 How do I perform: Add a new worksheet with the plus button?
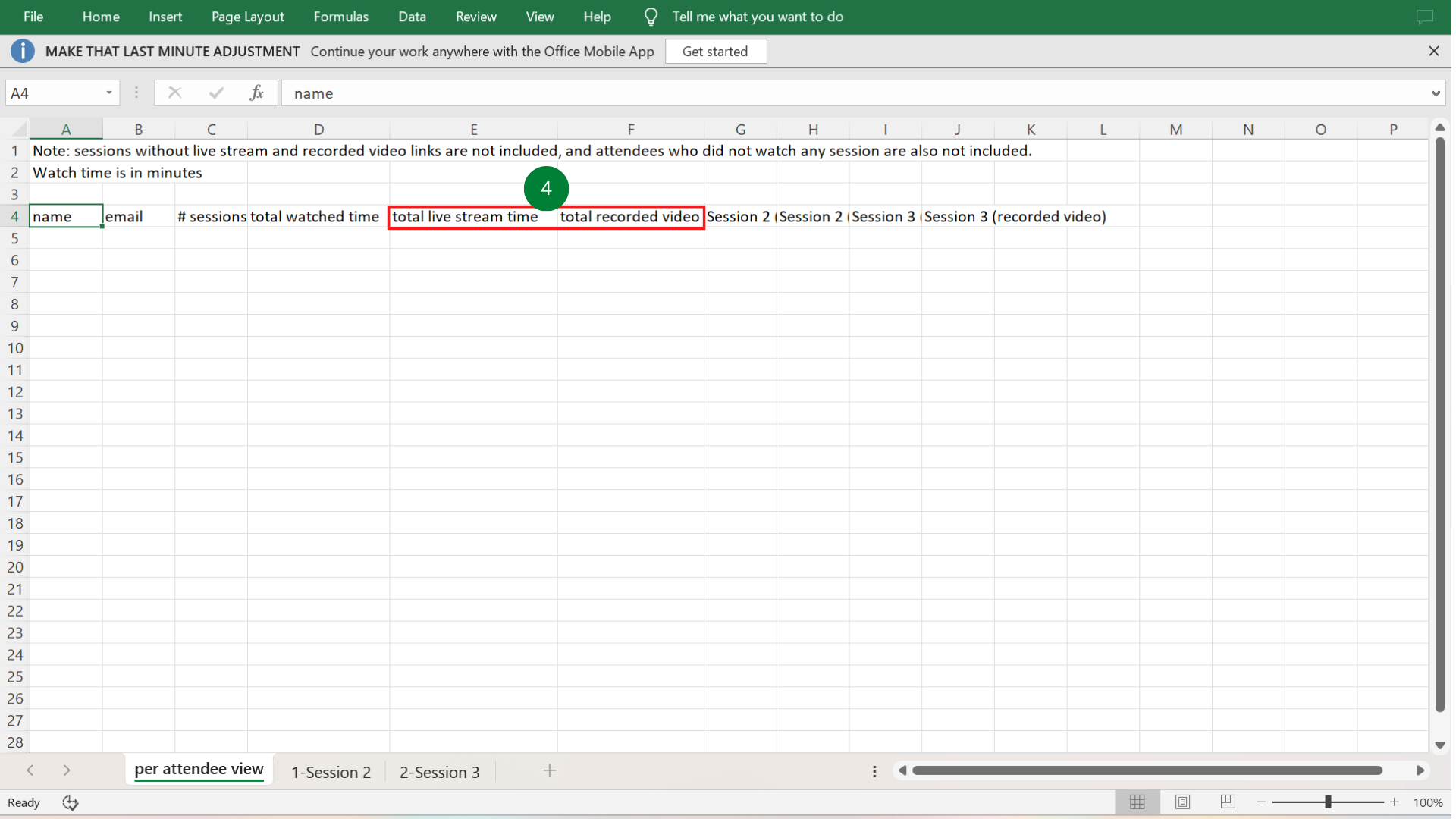(x=550, y=770)
